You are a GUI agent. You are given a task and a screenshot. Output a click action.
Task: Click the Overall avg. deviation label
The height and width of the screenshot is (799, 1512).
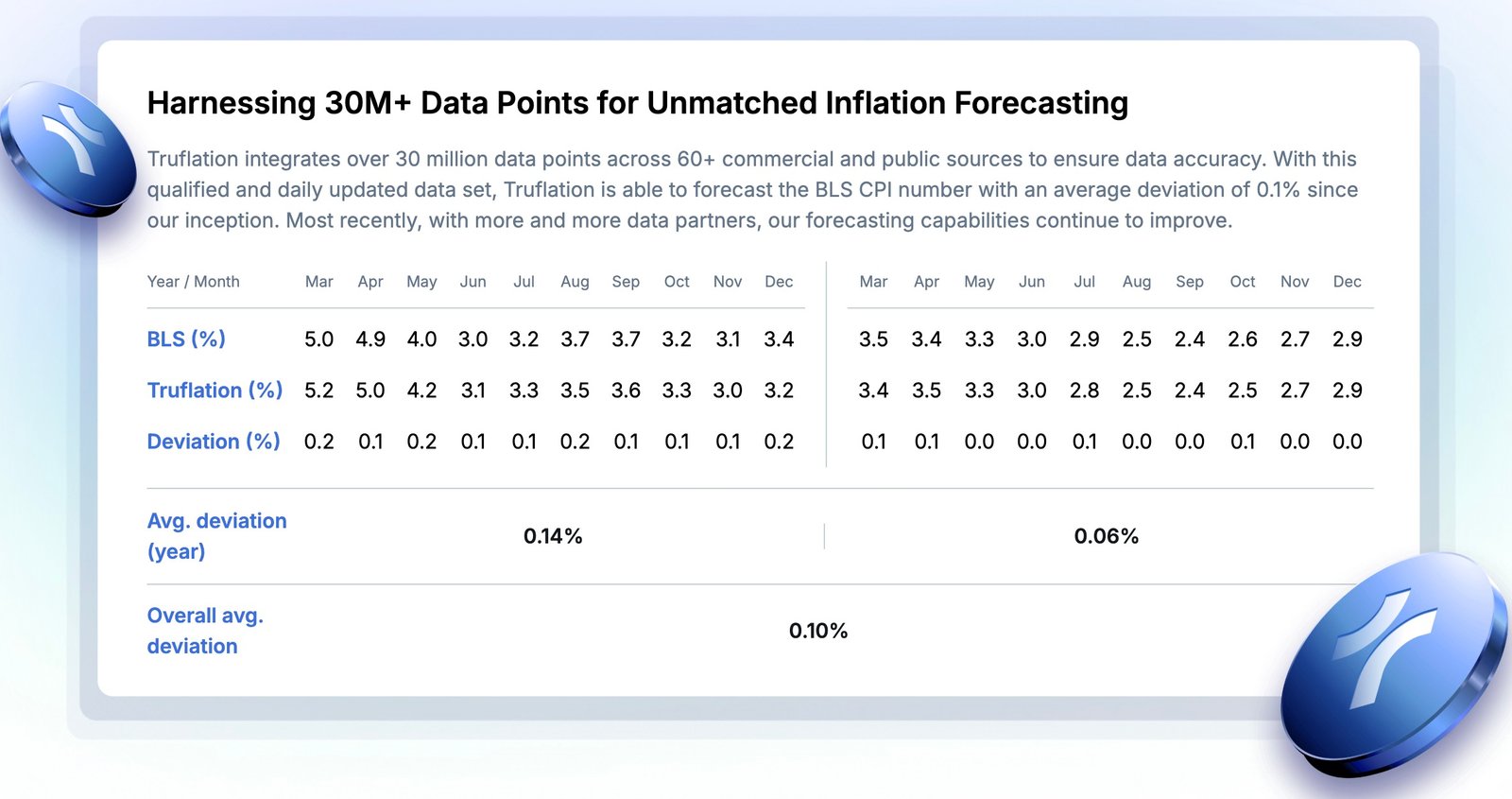pyautogui.click(x=205, y=631)
